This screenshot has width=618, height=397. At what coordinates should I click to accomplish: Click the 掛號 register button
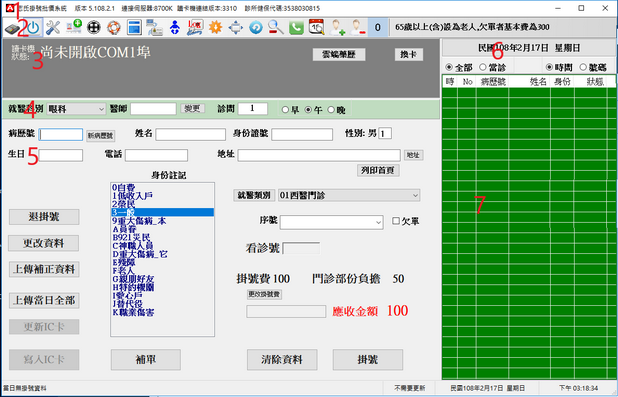(x=368, y=360)
